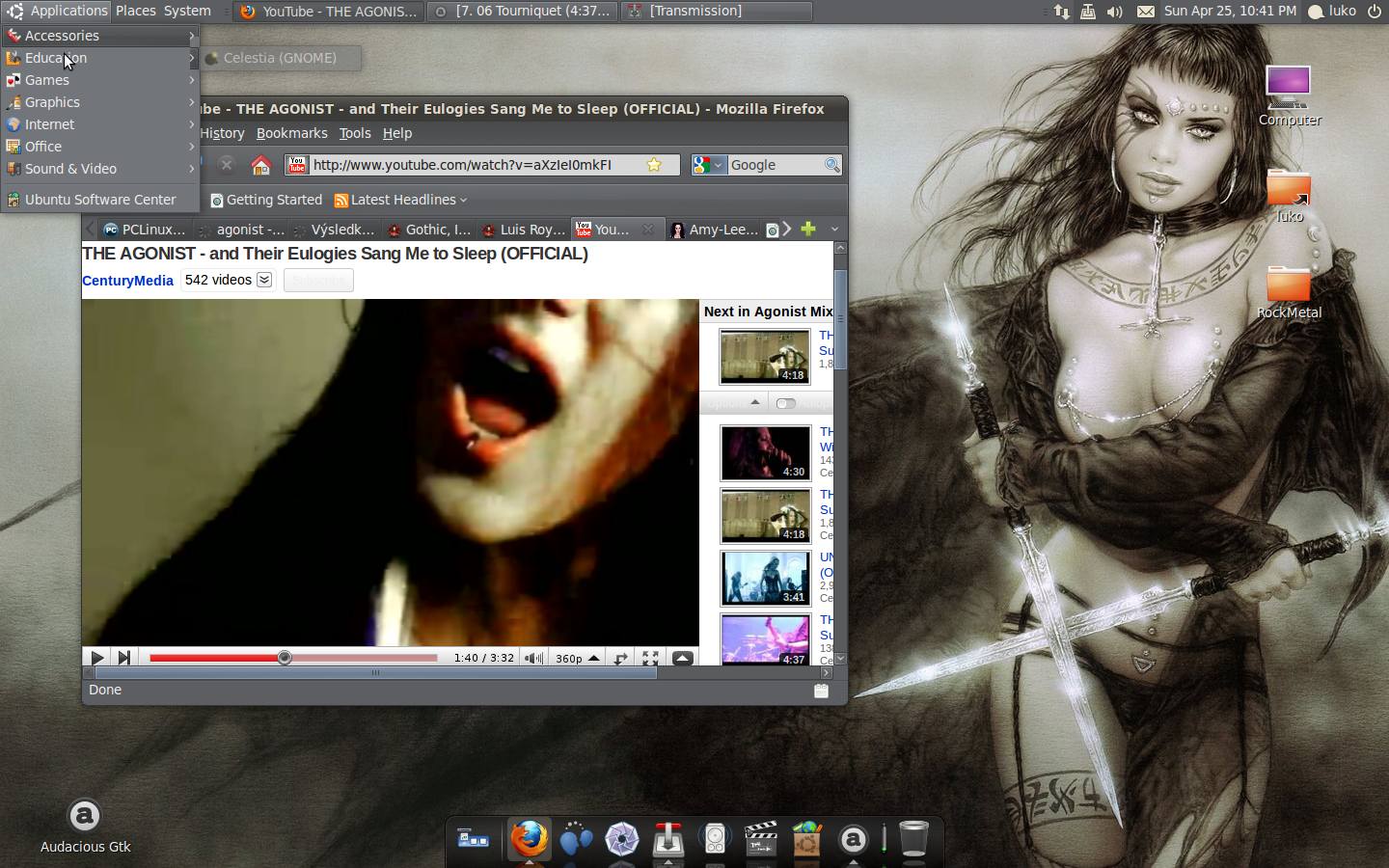Open the 4:37 video thumbnail
This screenshot has width=1389, height=868.
click(x=766, y=639)
